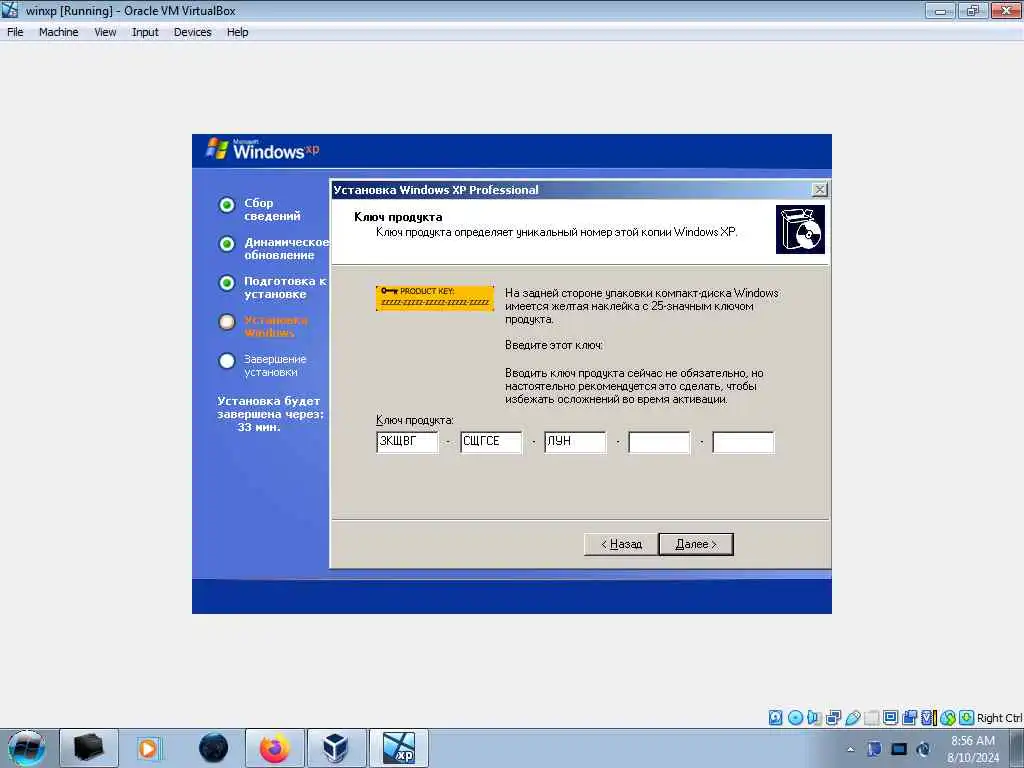Click the Далее next button
The height and width of the screenshot is (768, 1024).
point(696,544)
